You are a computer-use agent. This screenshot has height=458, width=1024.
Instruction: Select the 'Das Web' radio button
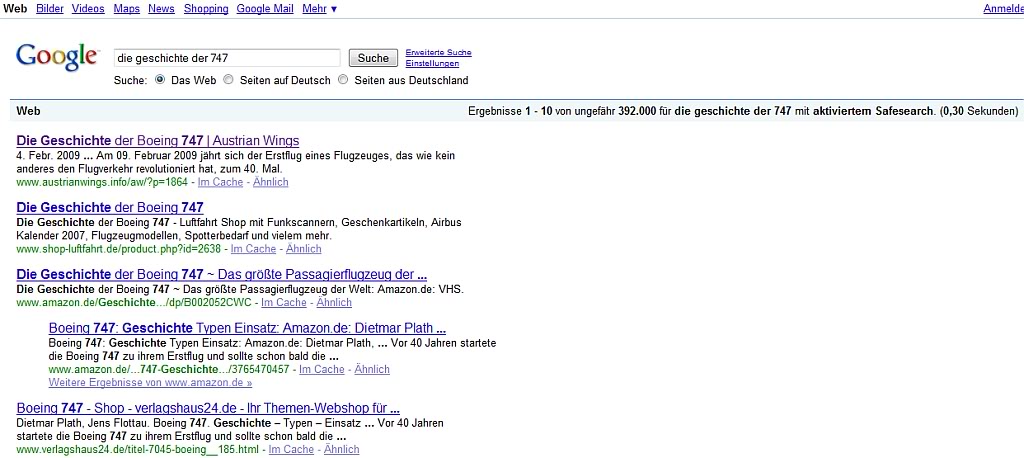coord(160,80)
